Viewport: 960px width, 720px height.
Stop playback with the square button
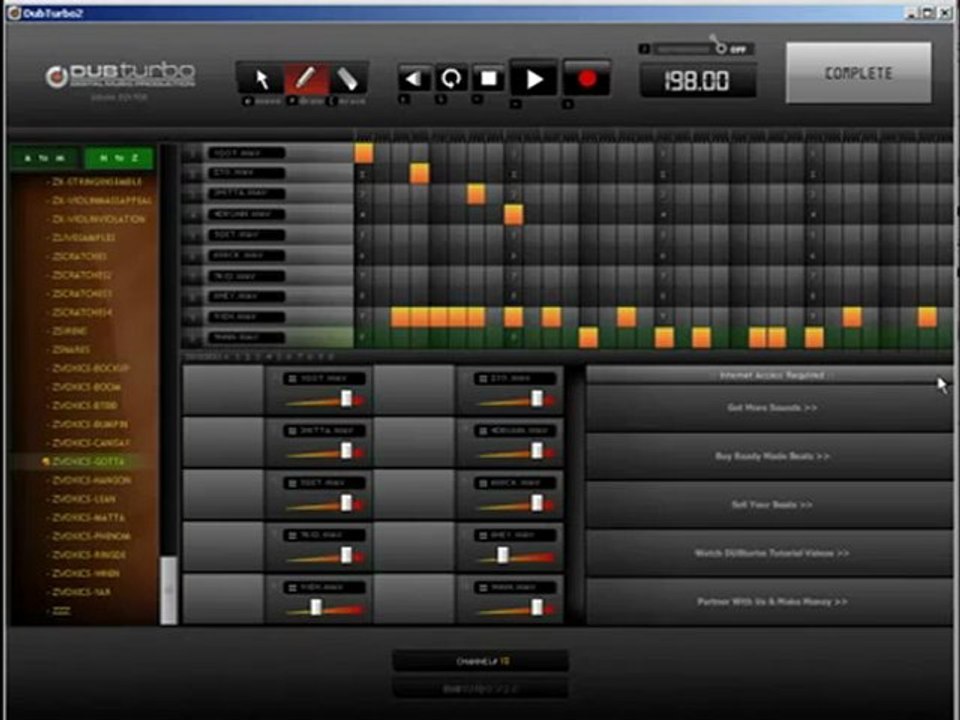click(489, 79)
